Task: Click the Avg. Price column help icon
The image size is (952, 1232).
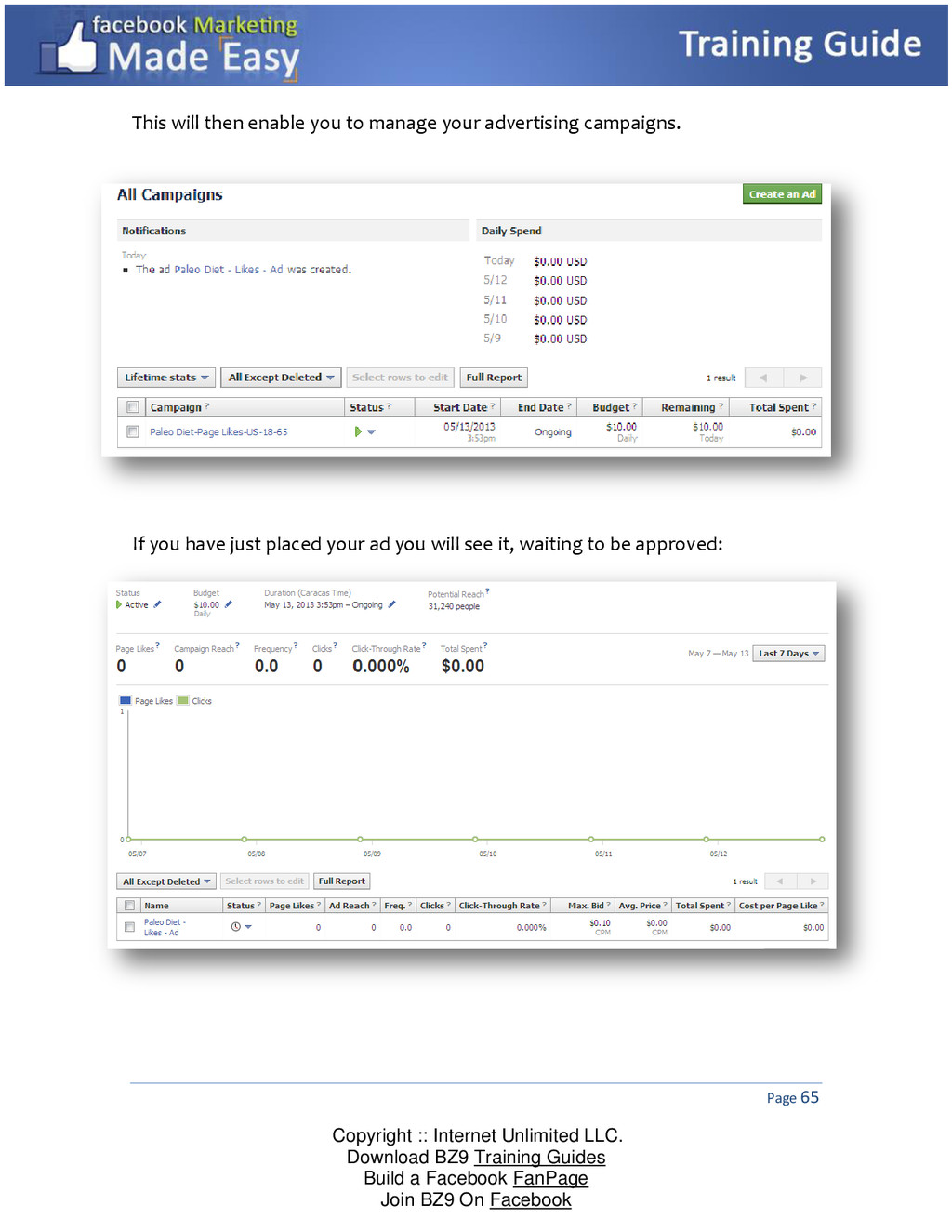Action: click(x=665, y=905)
